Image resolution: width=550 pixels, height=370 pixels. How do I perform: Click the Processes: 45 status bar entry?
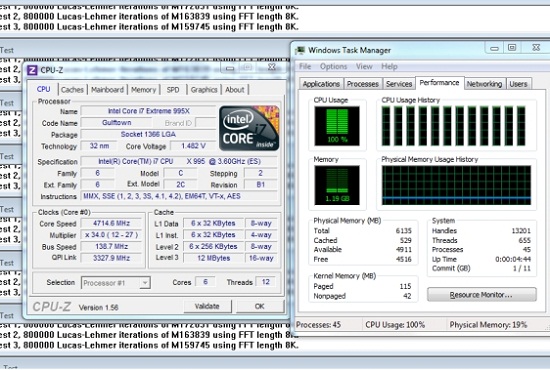tap(318, 325)
